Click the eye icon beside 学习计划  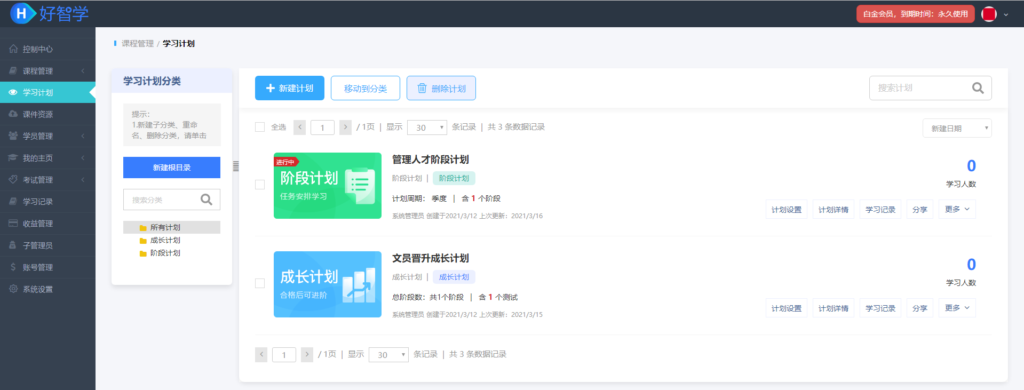pos(13,92)
